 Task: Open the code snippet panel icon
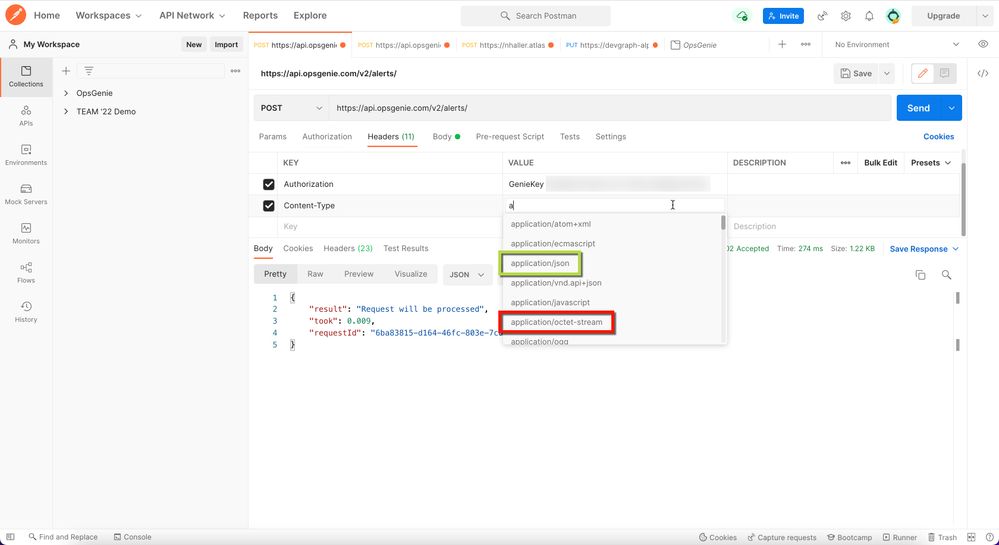coord(983,73)
